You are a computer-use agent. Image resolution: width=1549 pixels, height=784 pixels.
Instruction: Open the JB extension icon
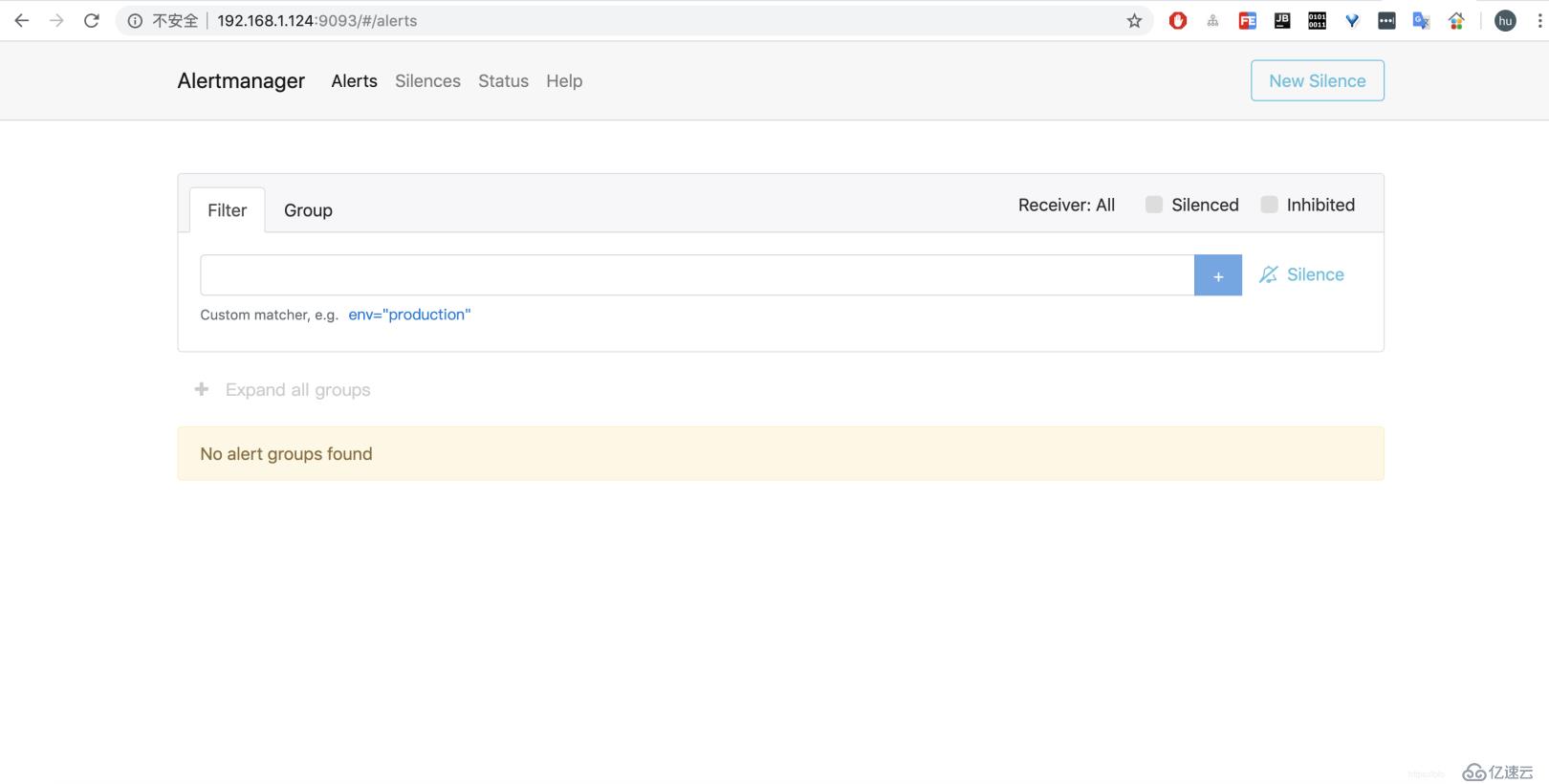1282,20
